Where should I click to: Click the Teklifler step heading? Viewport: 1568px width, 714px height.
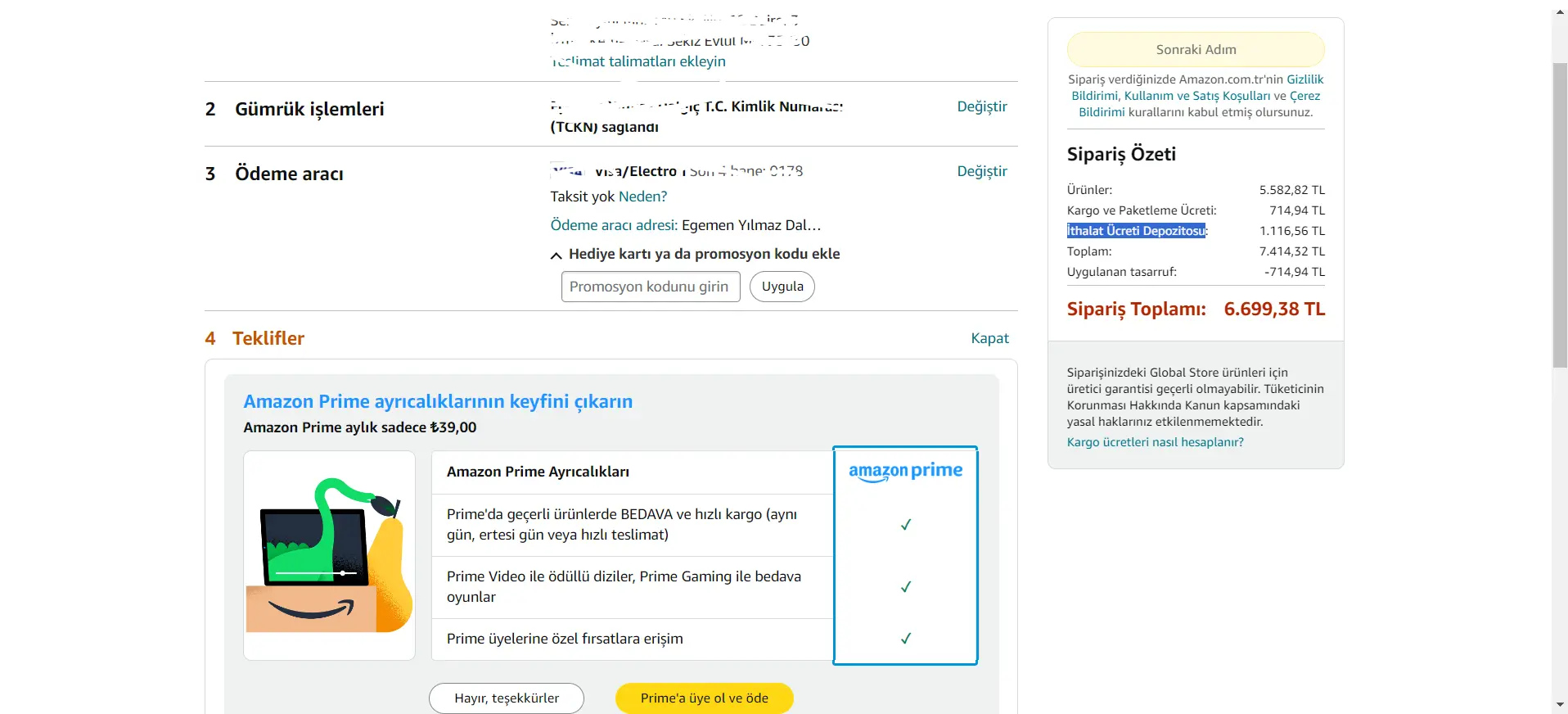[x=268, y=338]
